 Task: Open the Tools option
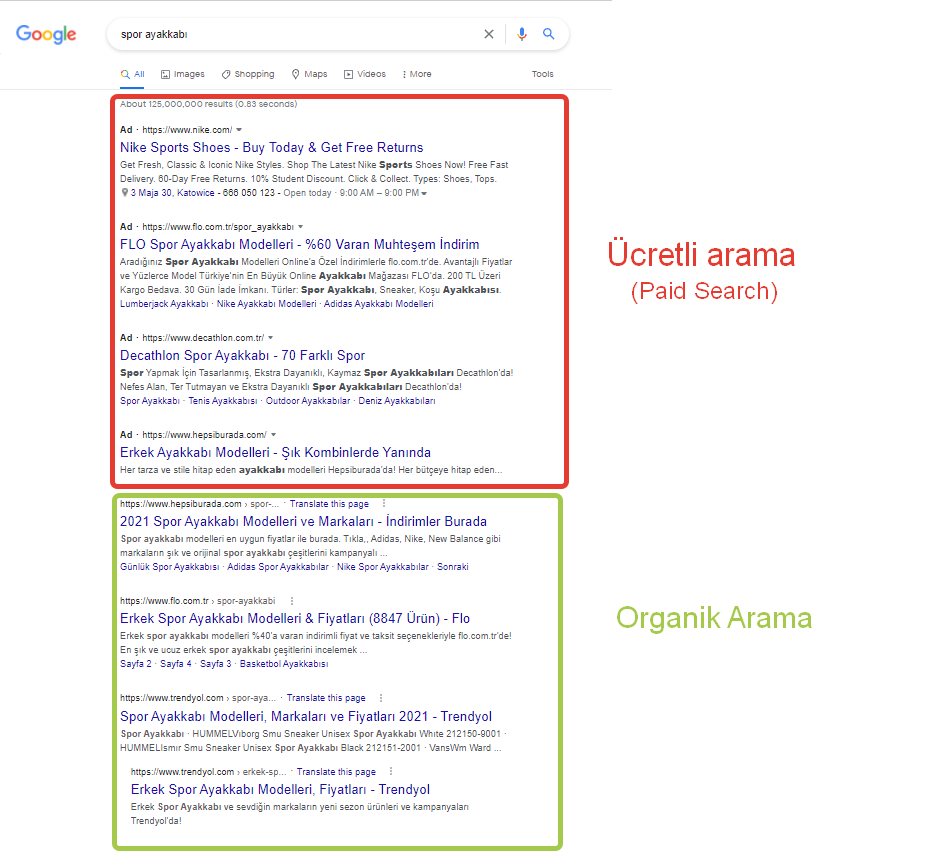click(542, 74)
